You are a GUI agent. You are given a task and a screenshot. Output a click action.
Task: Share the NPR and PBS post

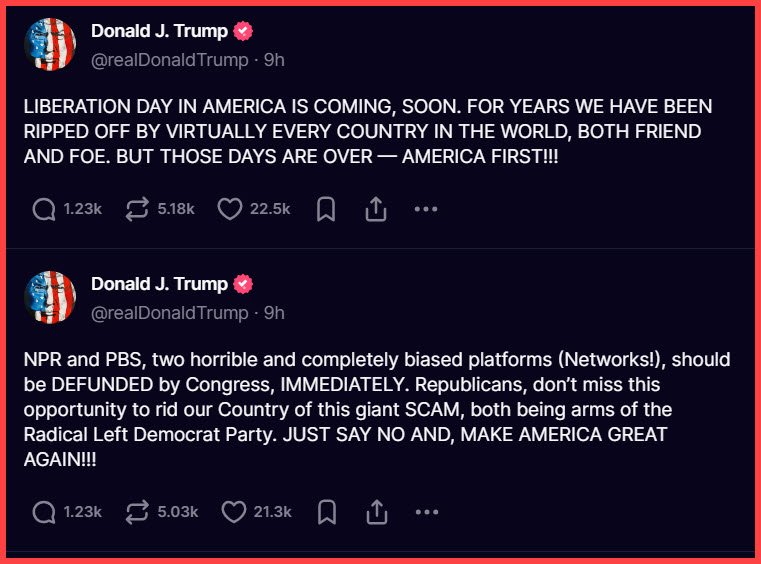[376, 512]
